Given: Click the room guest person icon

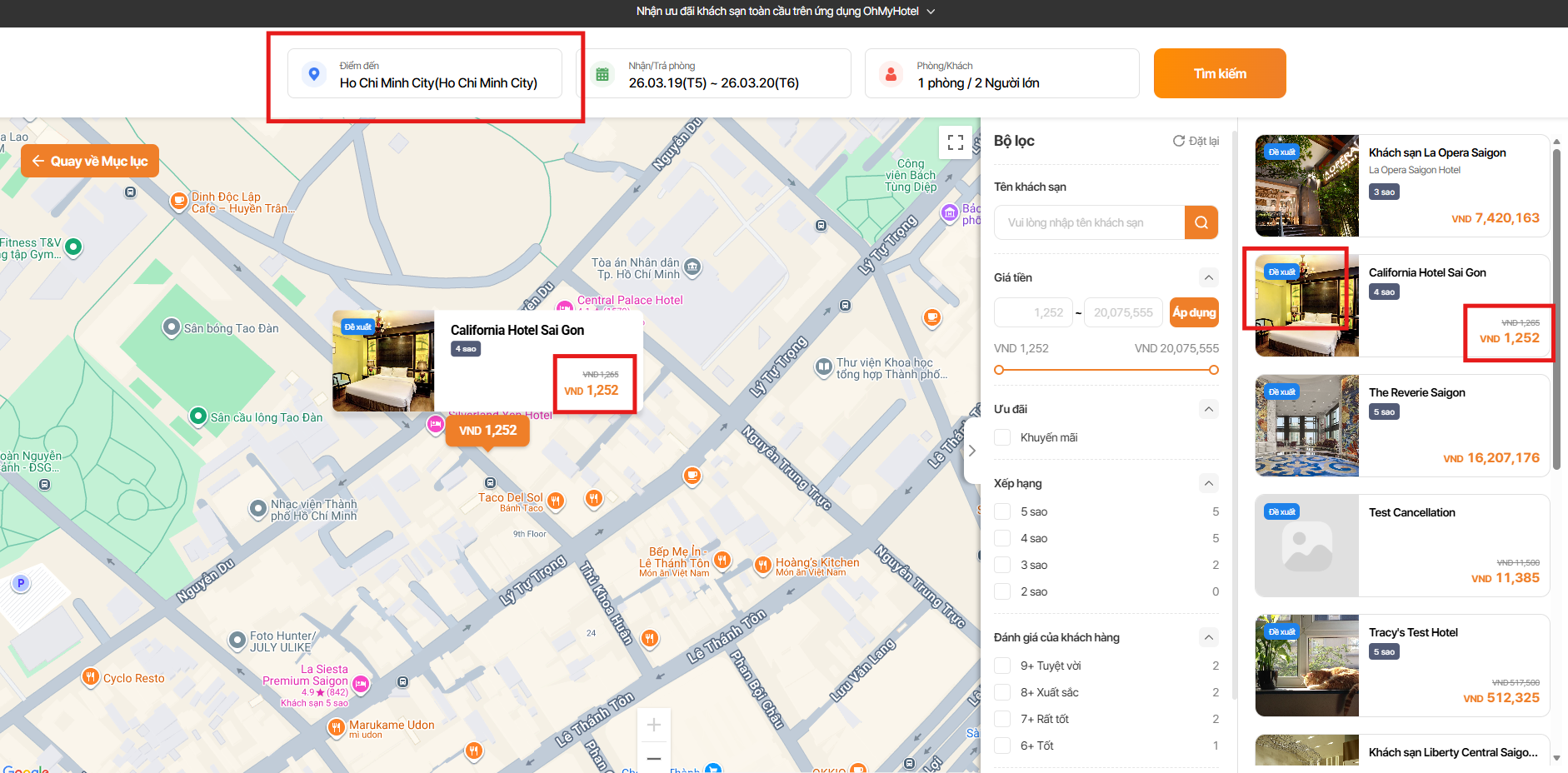Looking at the screenshot, I should tap(891, 74).
